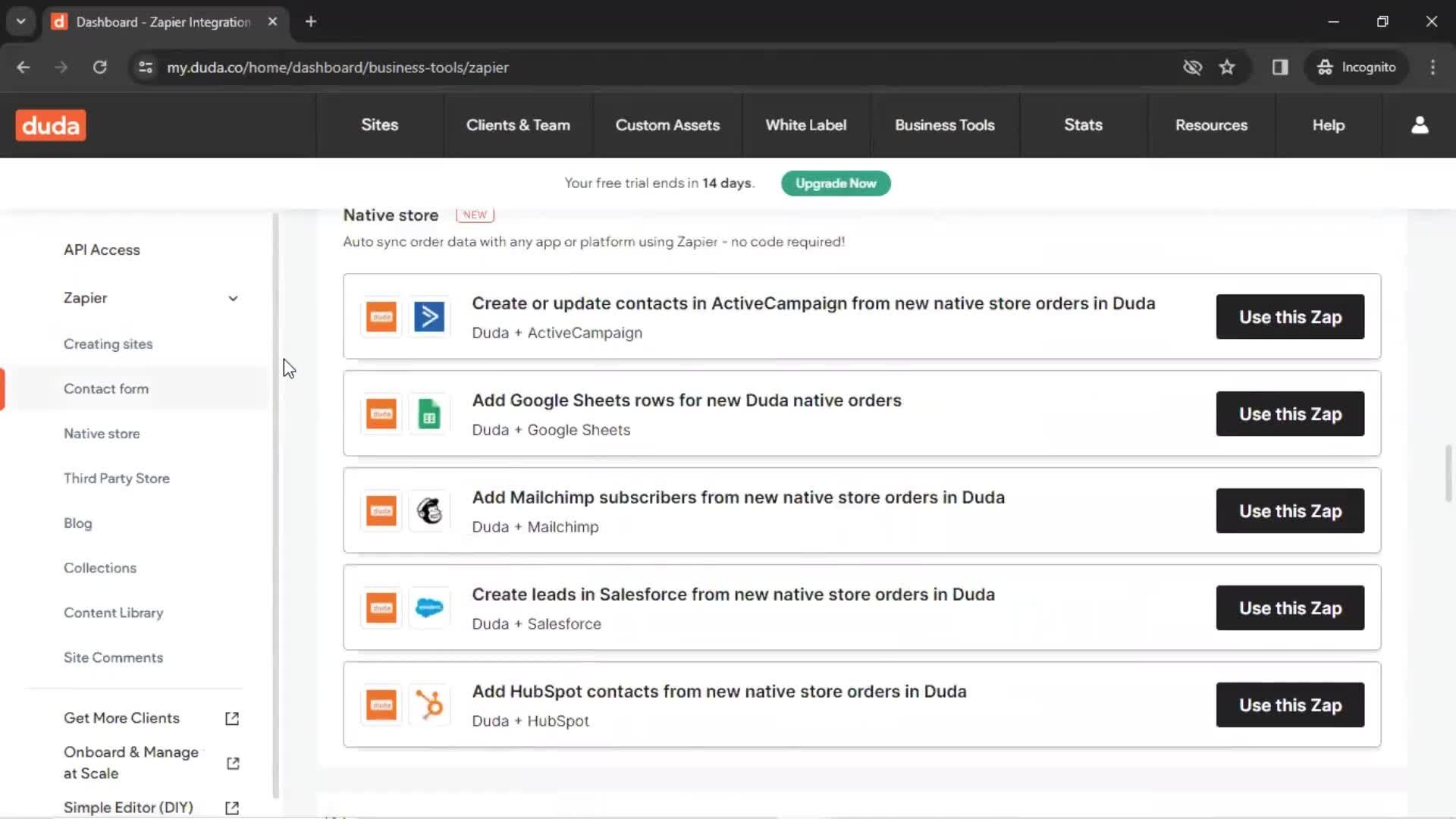The image size is (1456, 819).
Task: Click the Salesforce app icon
Action: [x=429, y=608]
